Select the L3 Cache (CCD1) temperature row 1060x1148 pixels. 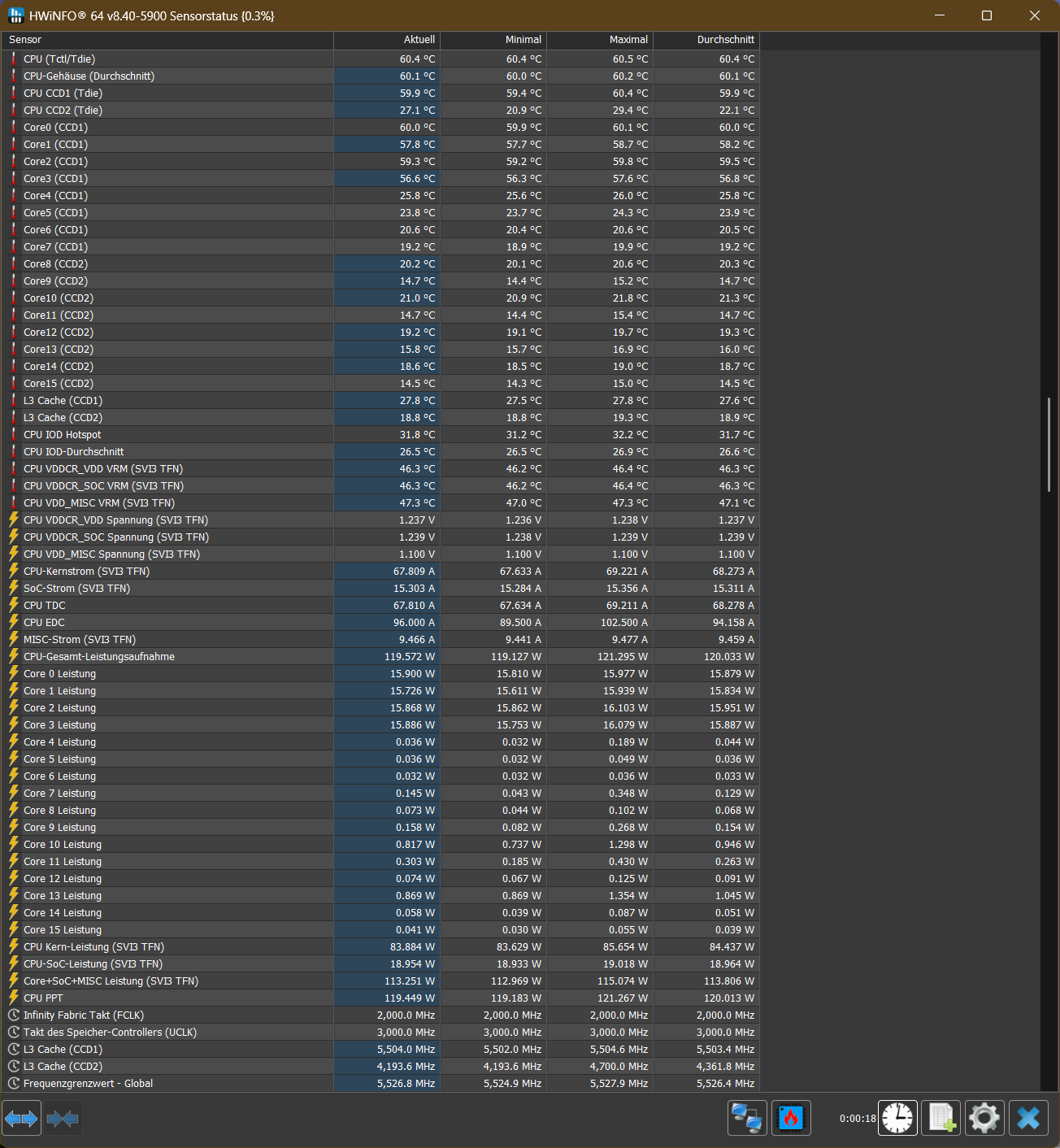tap(381, 401)
